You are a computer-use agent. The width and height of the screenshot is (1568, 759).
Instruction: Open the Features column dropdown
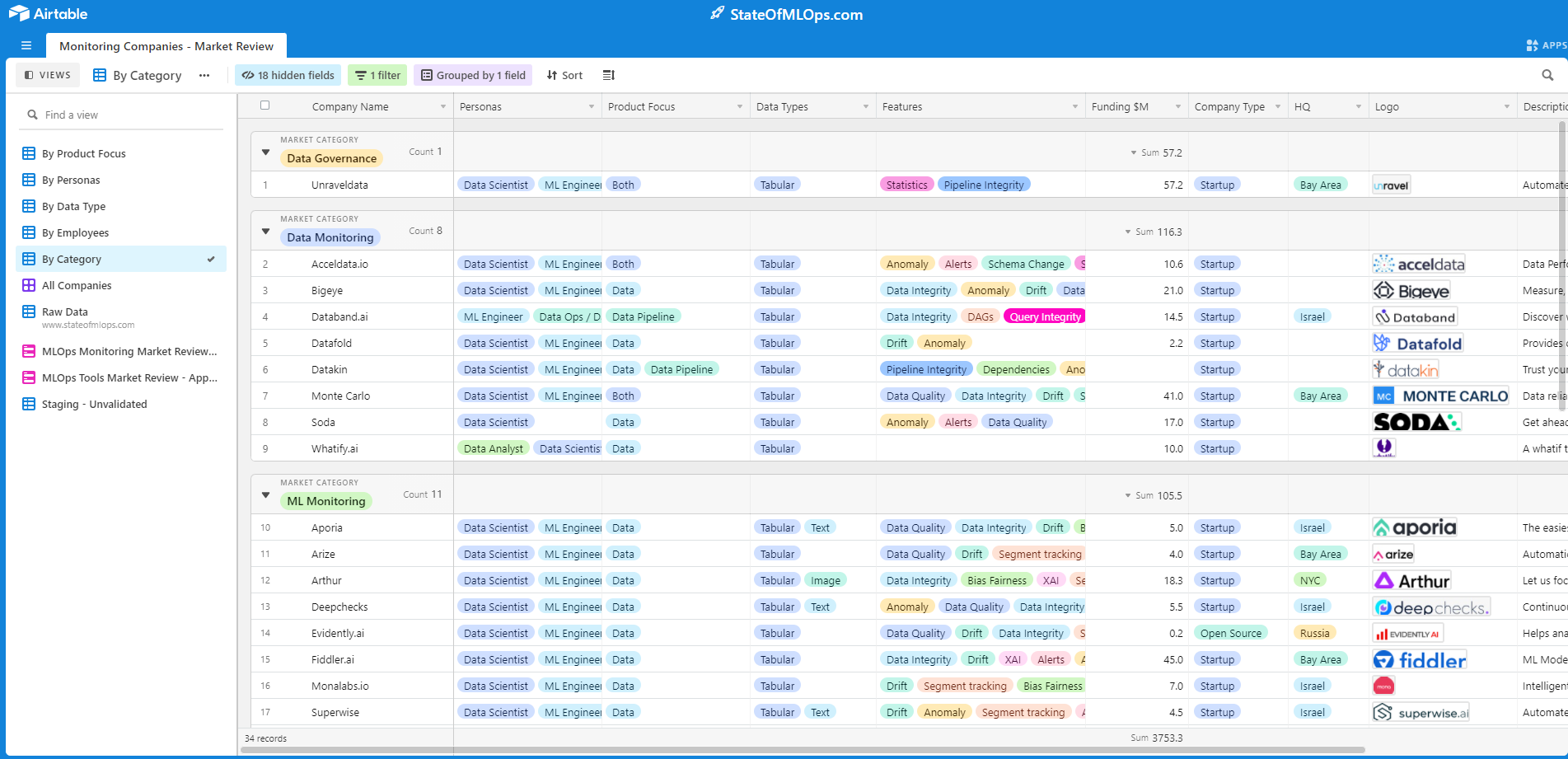[x=1074, y=107]
